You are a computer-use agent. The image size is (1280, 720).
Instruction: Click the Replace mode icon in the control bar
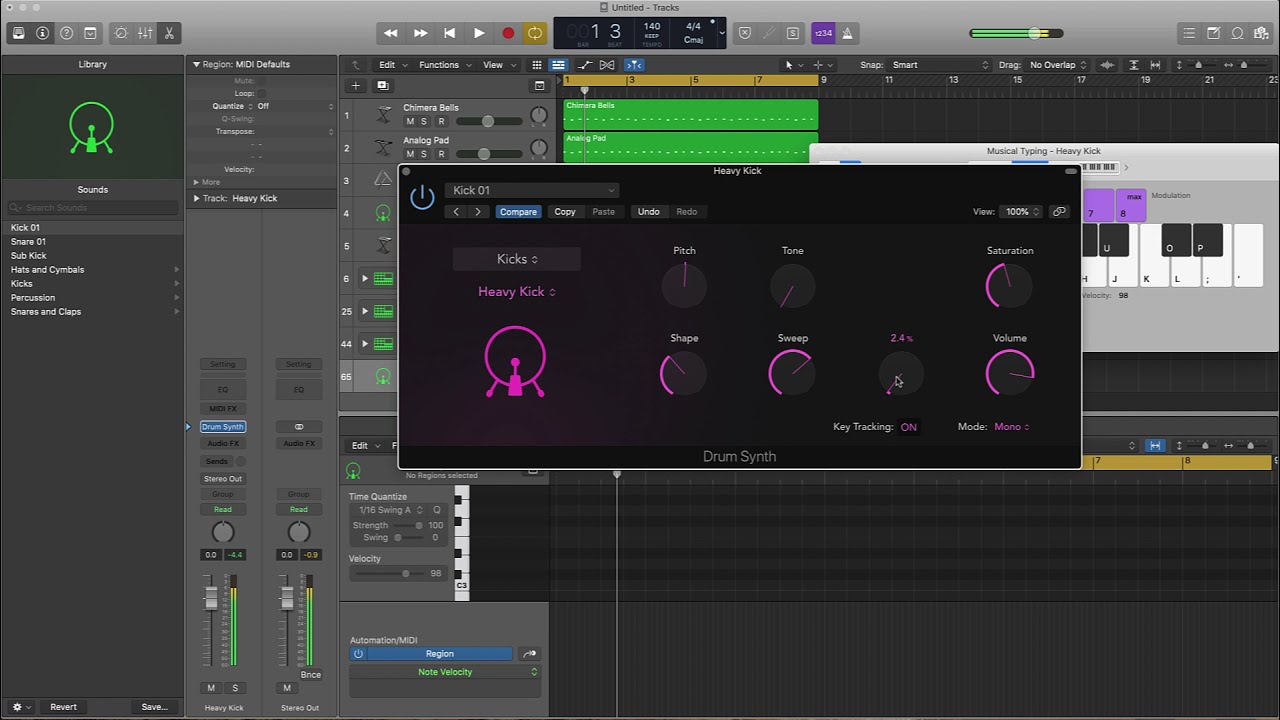click(x=745, y=33)
